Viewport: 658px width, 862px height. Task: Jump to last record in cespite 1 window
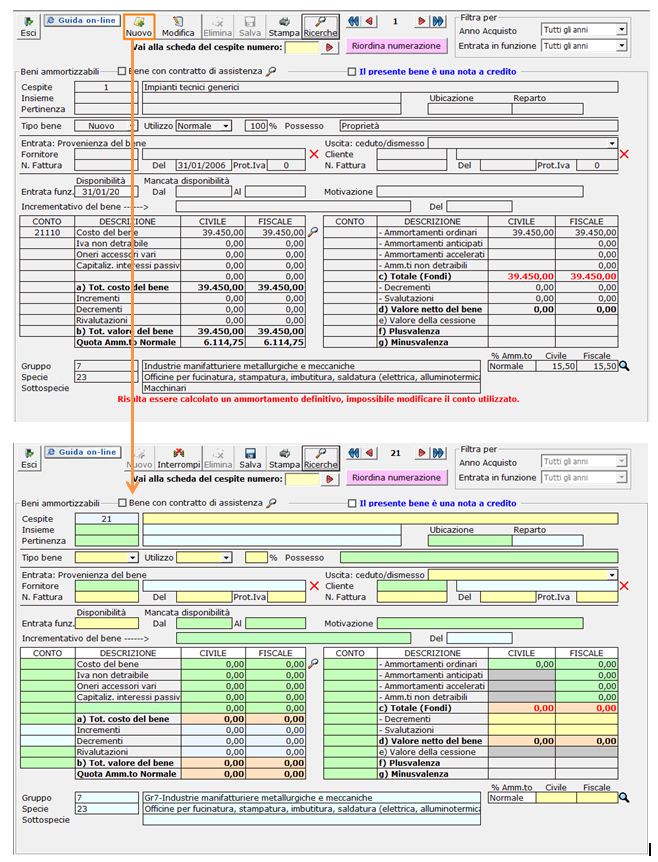[x=438, y=21]
